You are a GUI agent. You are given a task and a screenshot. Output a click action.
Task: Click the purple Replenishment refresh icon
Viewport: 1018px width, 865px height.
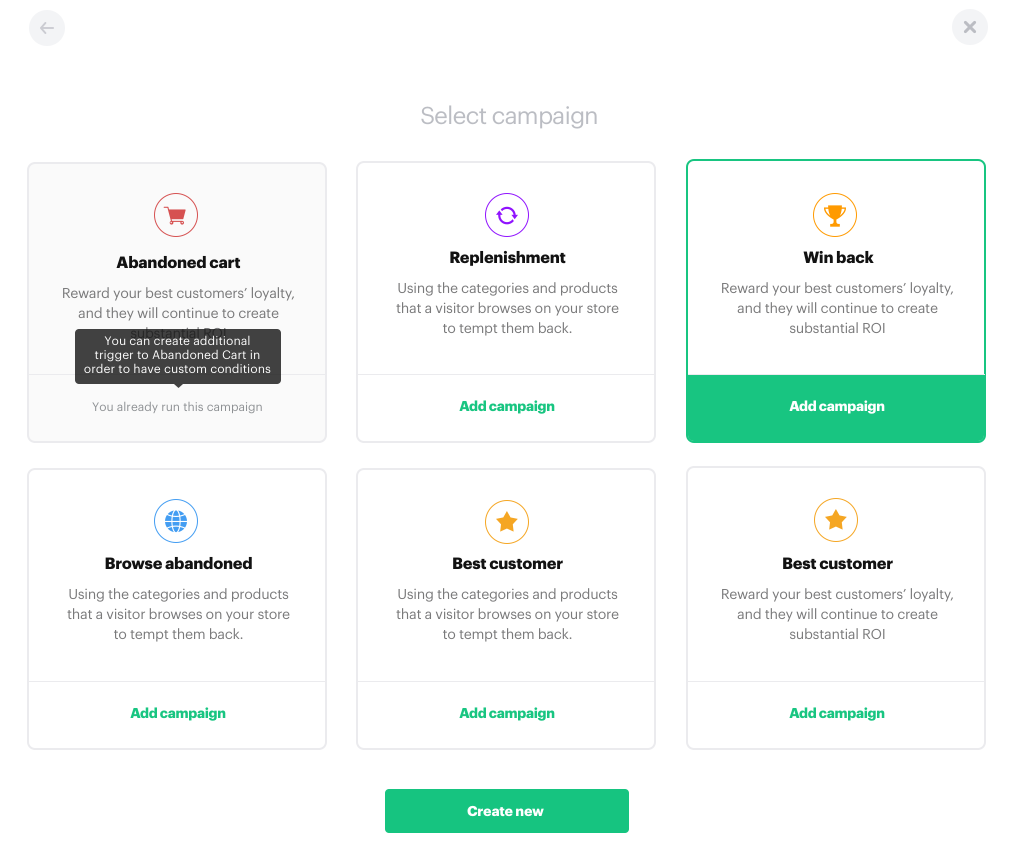[507, 215]
